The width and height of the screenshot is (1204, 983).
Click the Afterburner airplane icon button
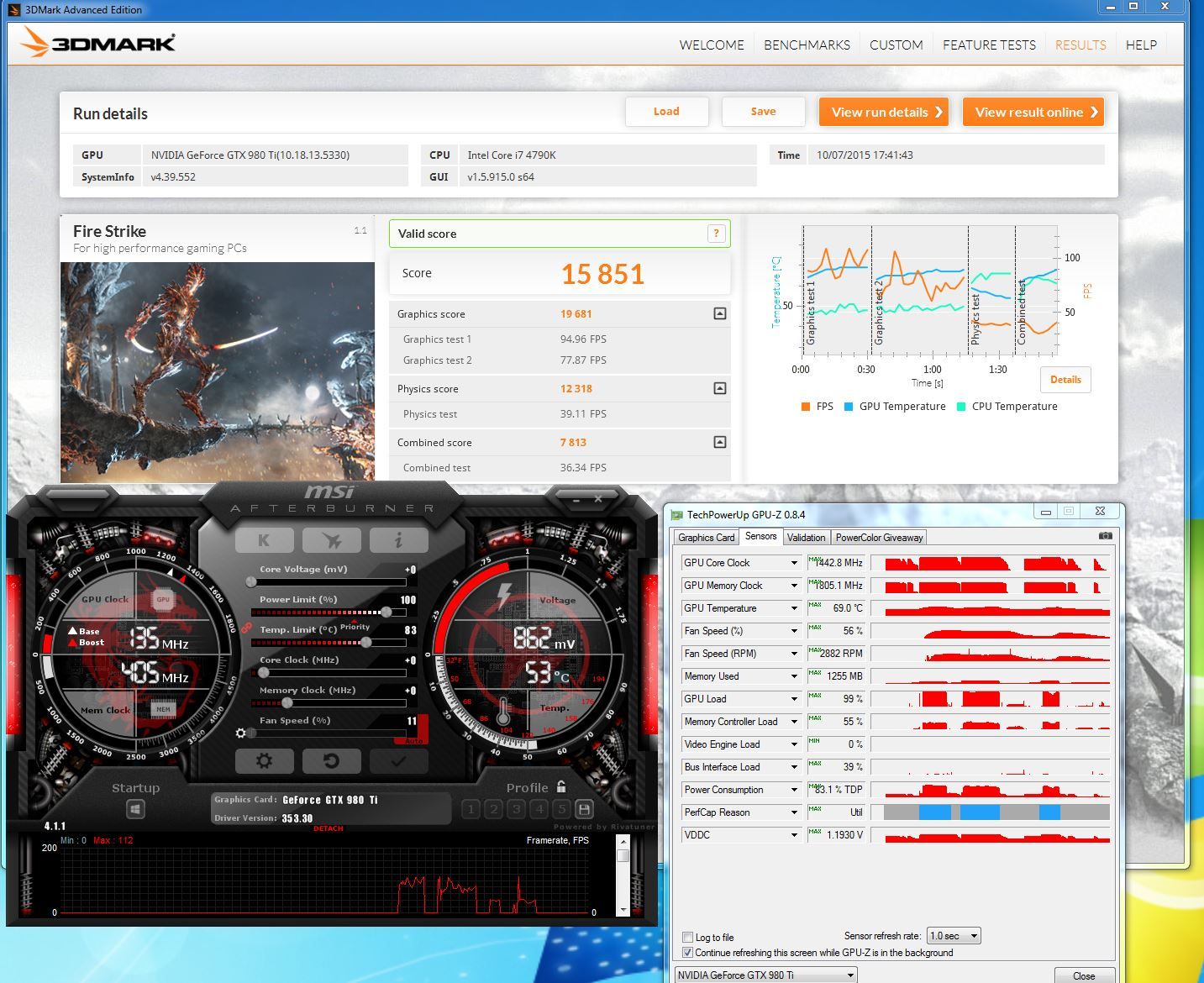click(x=332, y=540)
